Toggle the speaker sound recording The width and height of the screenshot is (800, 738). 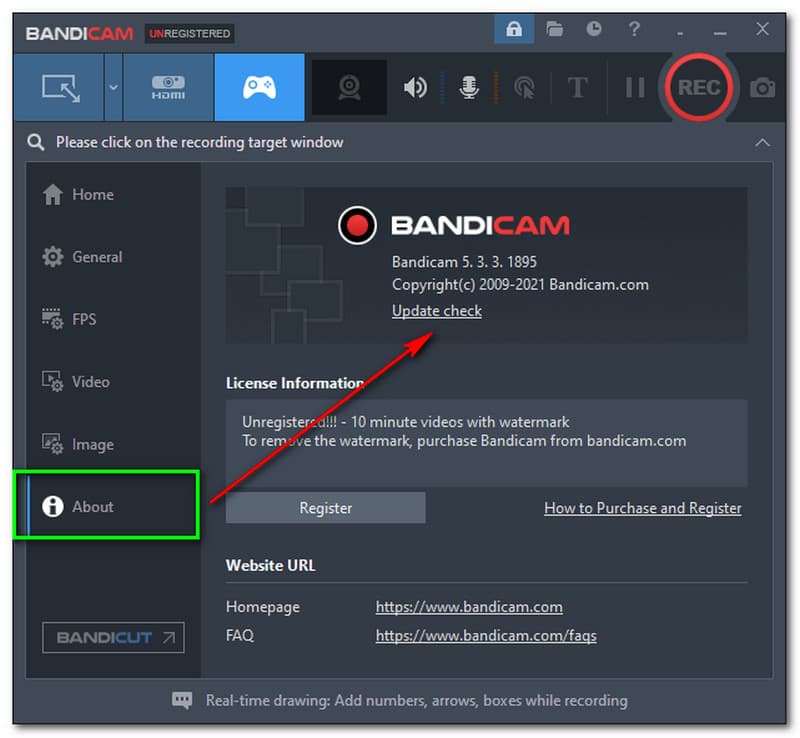coord(415,88)
